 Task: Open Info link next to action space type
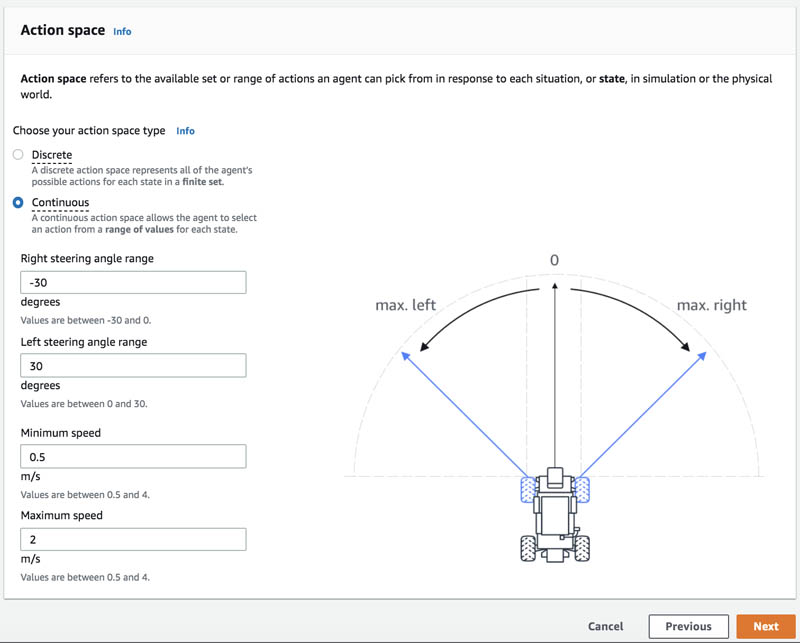(x=185, y=131)
